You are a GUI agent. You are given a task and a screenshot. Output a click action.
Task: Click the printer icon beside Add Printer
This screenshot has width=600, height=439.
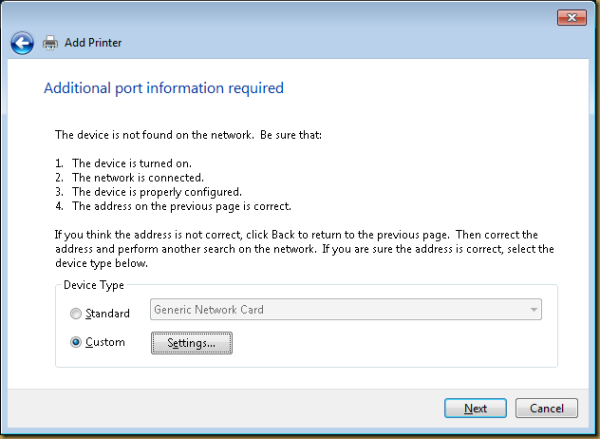coord(51,43)
